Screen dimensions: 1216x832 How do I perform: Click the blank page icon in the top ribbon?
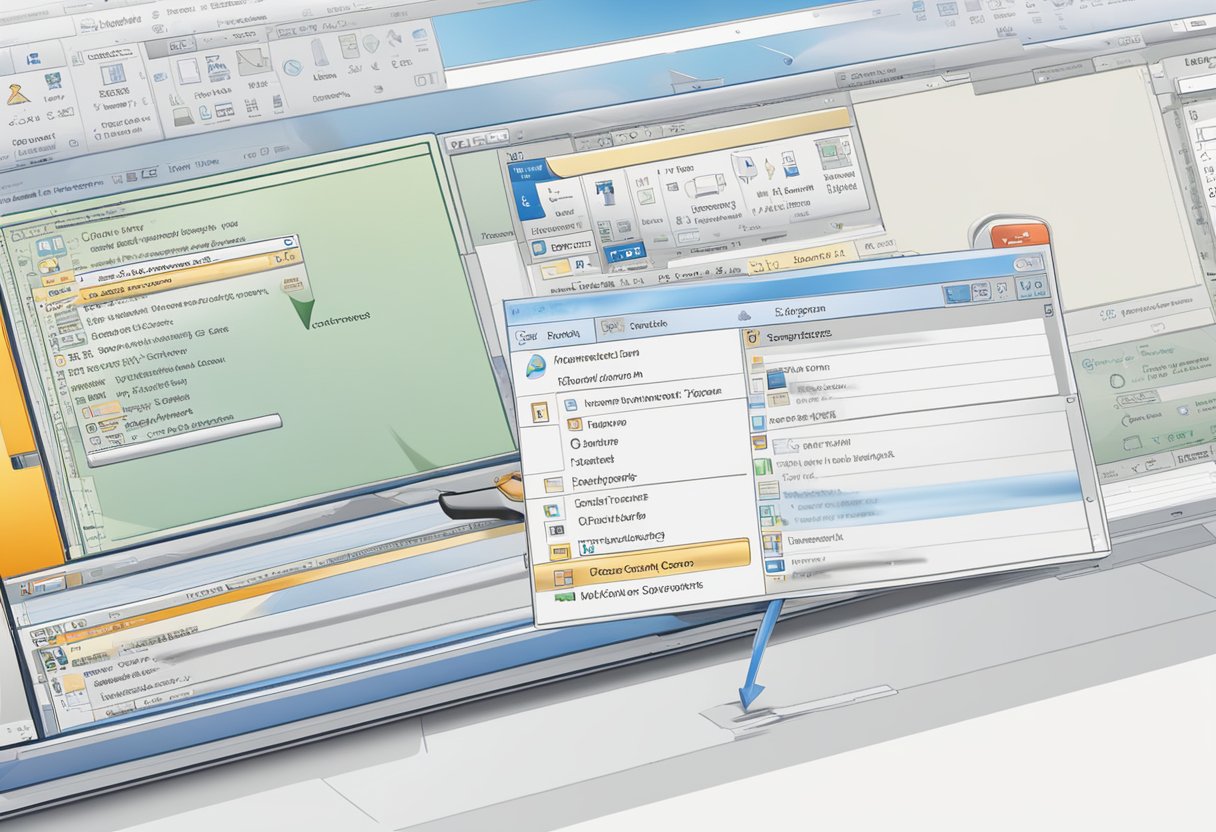point(189,70)
